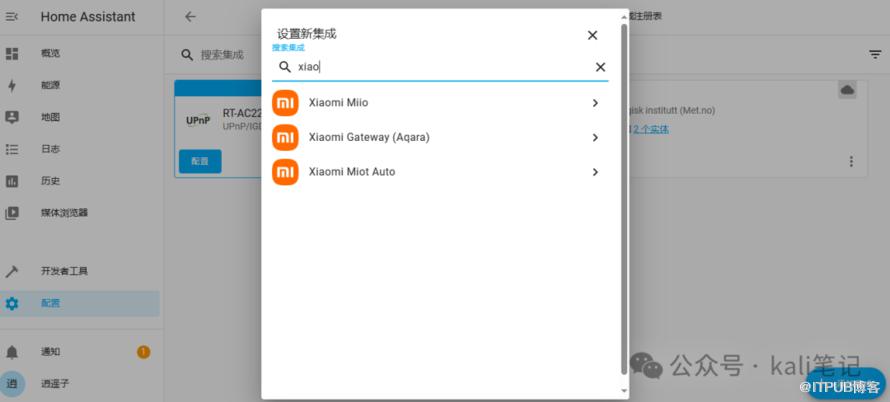Select the 概览 sidebar item
Screen dimensions: 890x402
pos(79,53)
